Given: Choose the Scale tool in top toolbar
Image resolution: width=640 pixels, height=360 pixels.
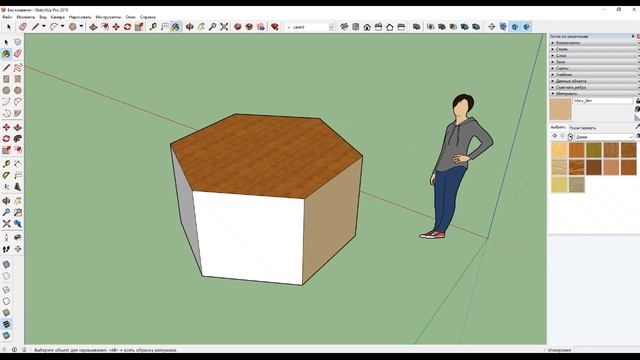Looking at the screenshot, I should 139,27.
